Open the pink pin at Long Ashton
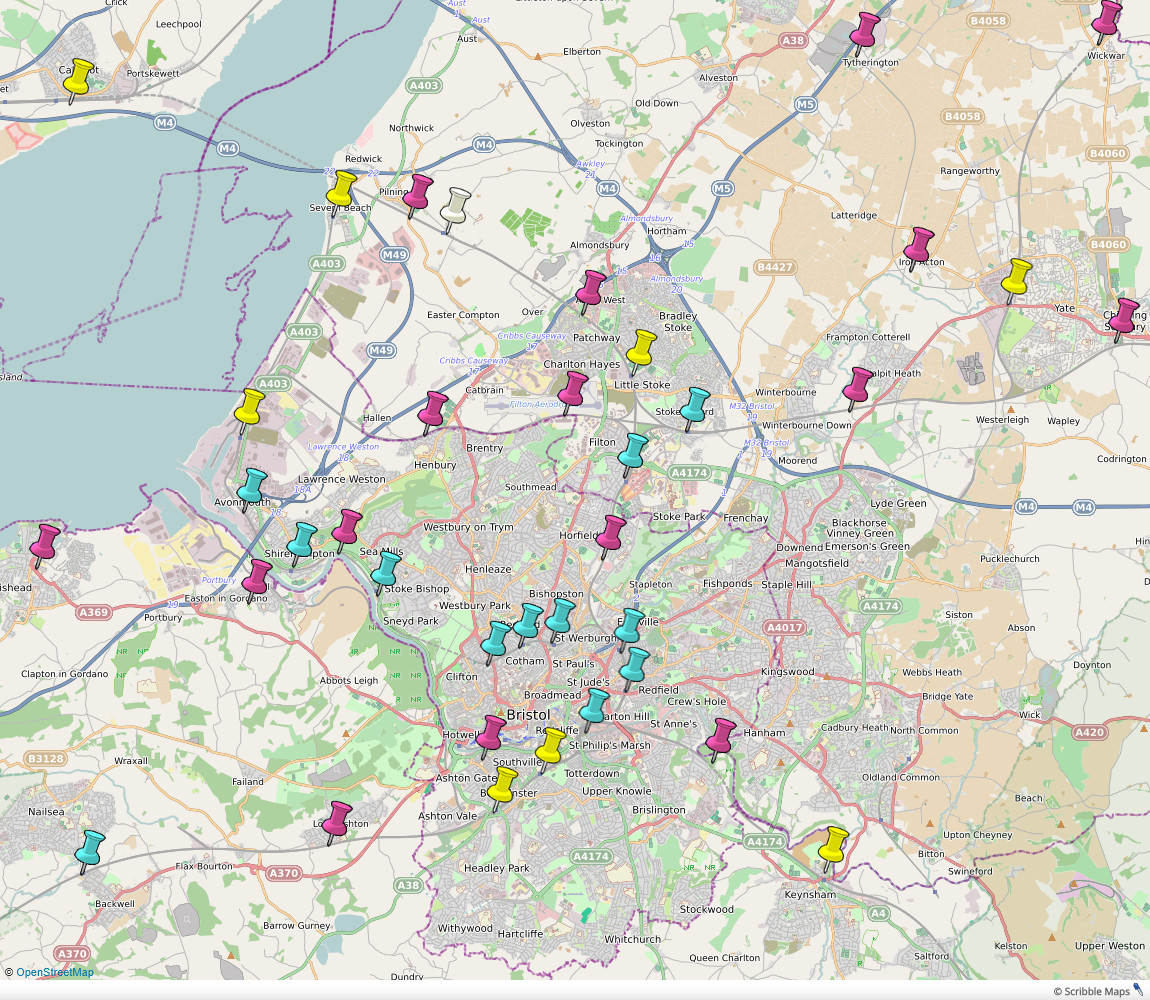The width and height of the screenshot is (1150, 1000). point(337,818)
